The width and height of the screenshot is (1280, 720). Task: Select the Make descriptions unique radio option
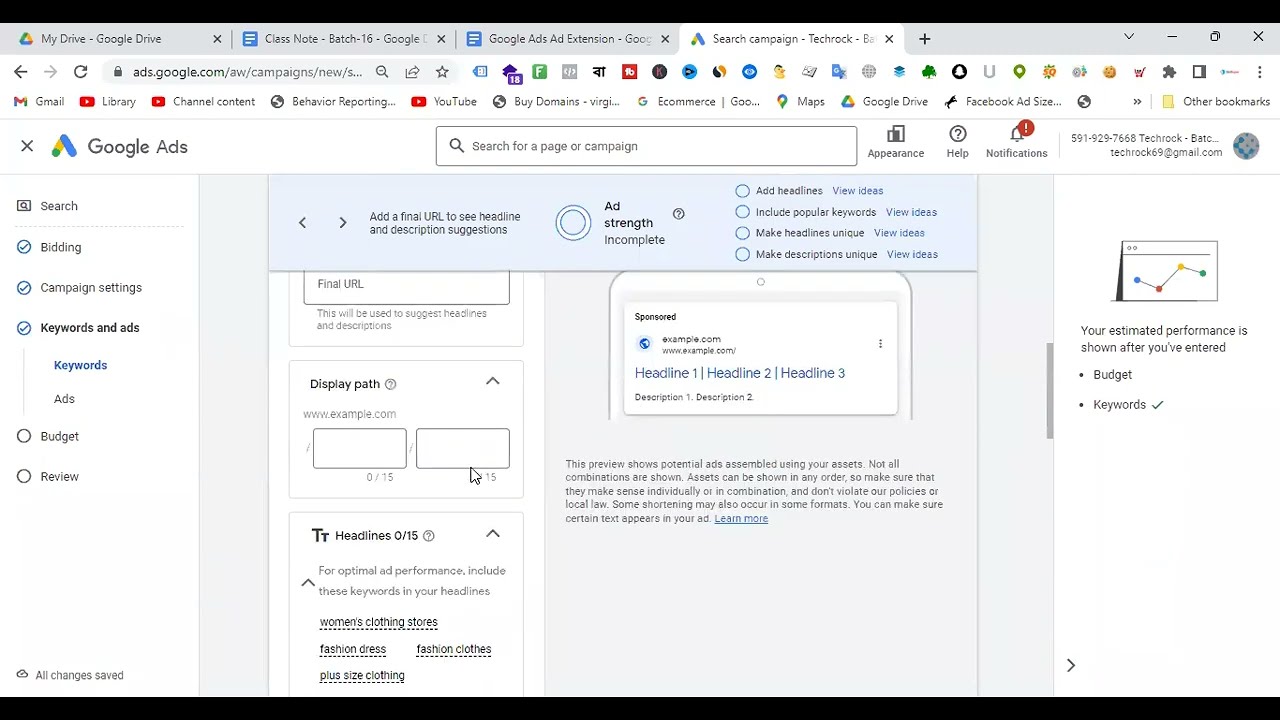742,254
